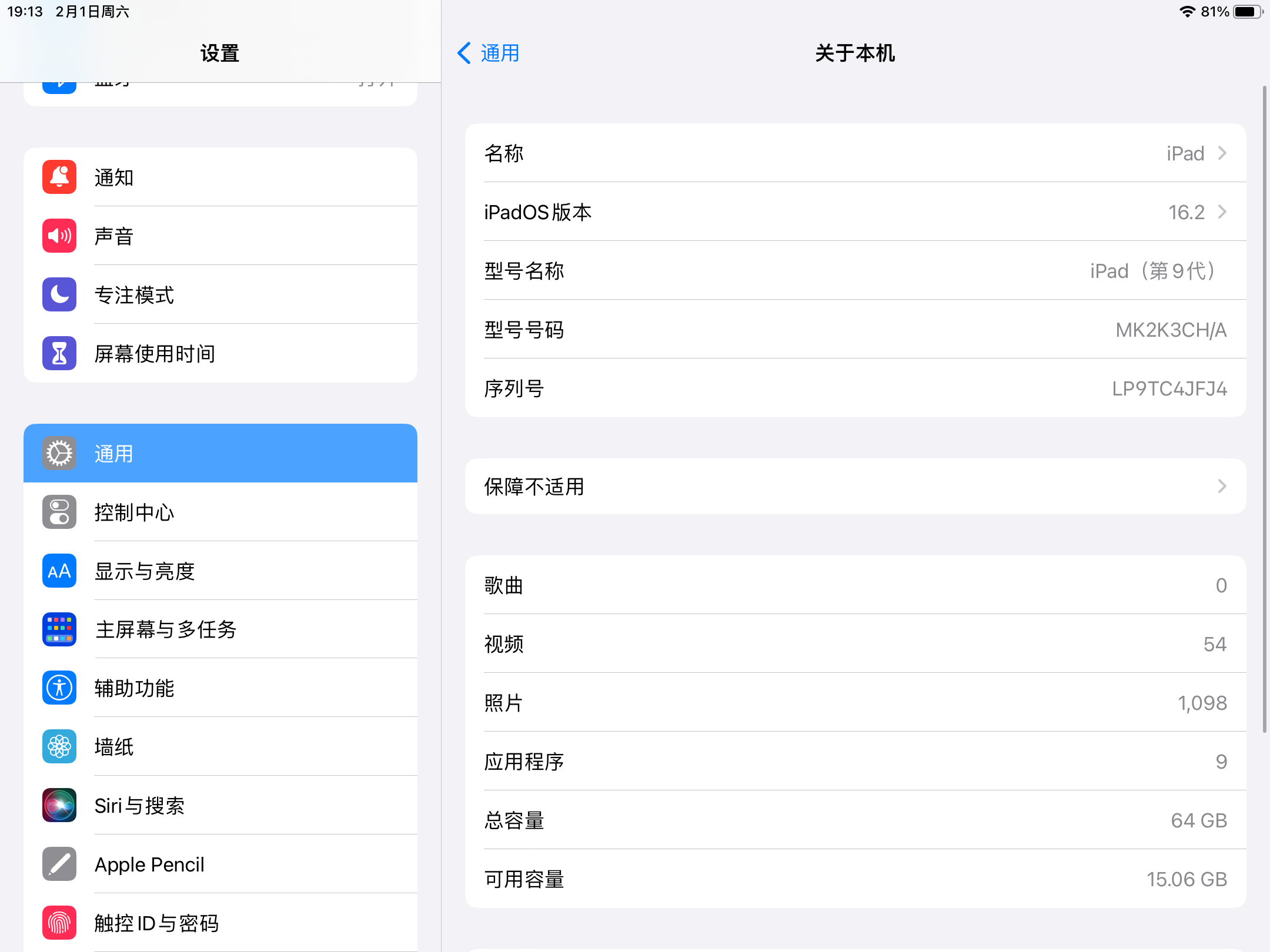Screen dimensions: 1270x952
Task: Tap the 照片 count 1,098
Action: pos(1202,703)
